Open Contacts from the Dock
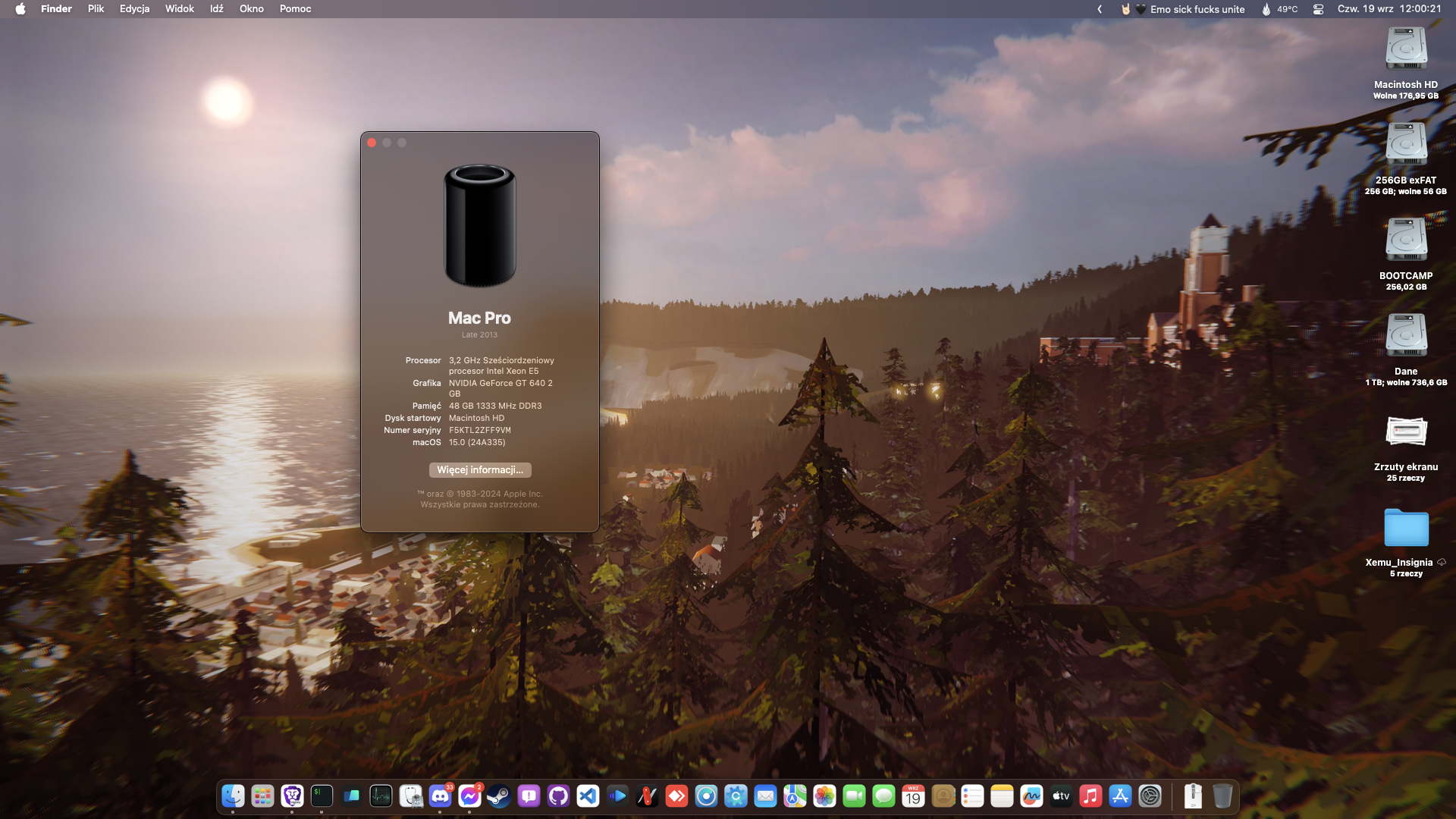The width and height of the screenshot is (1456, 819). (x=943, y=795)
